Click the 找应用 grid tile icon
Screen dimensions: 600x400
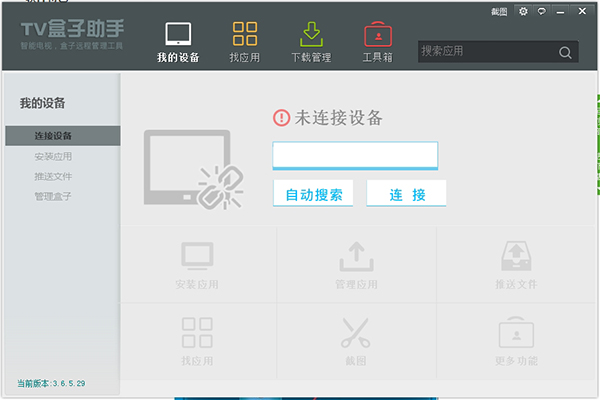tap(197, 332)
